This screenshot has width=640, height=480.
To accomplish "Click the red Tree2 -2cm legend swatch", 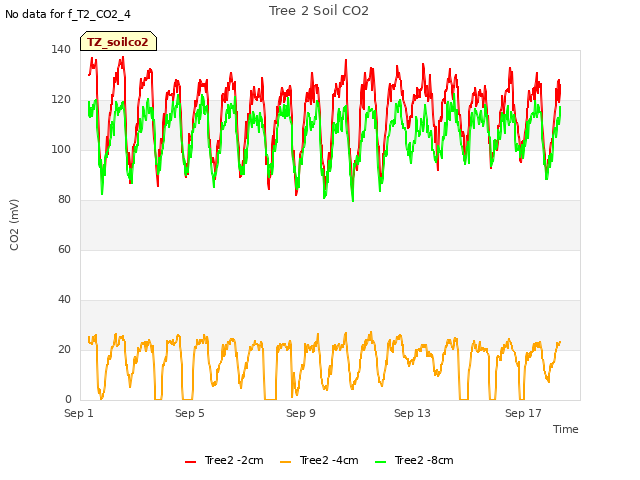I will (x=190, y=462).
